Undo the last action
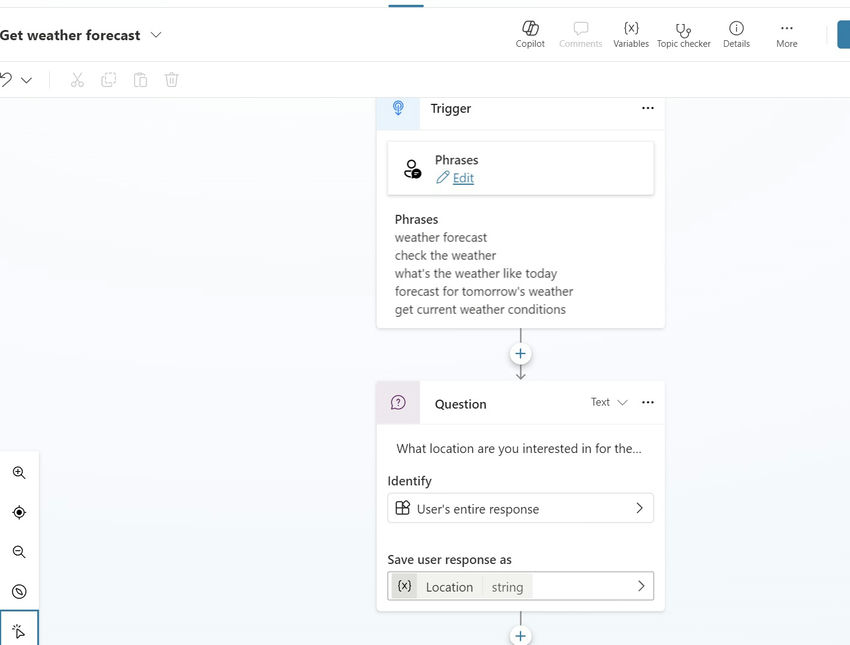Image resolution: width=850 pixels, height=645 pixels. click(7, 80)
